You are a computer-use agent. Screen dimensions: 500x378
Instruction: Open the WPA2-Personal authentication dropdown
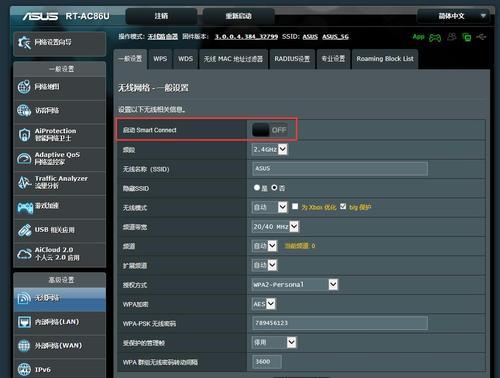tap(295, 285)
